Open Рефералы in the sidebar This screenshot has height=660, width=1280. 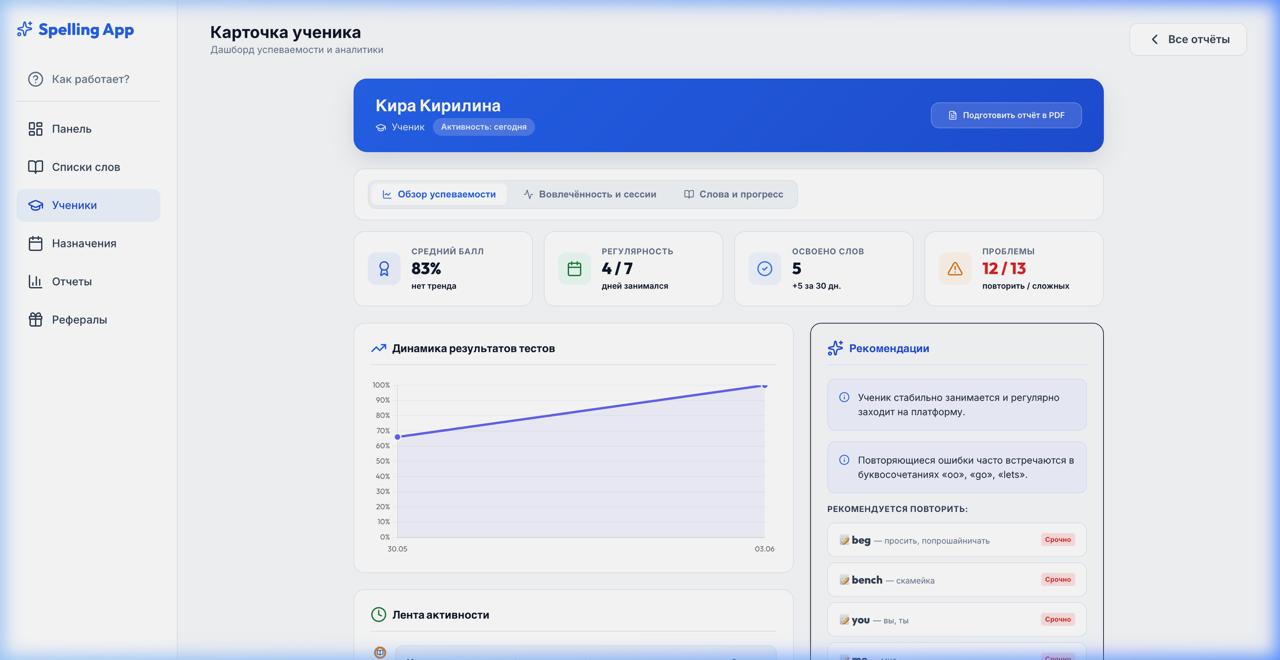88,319
